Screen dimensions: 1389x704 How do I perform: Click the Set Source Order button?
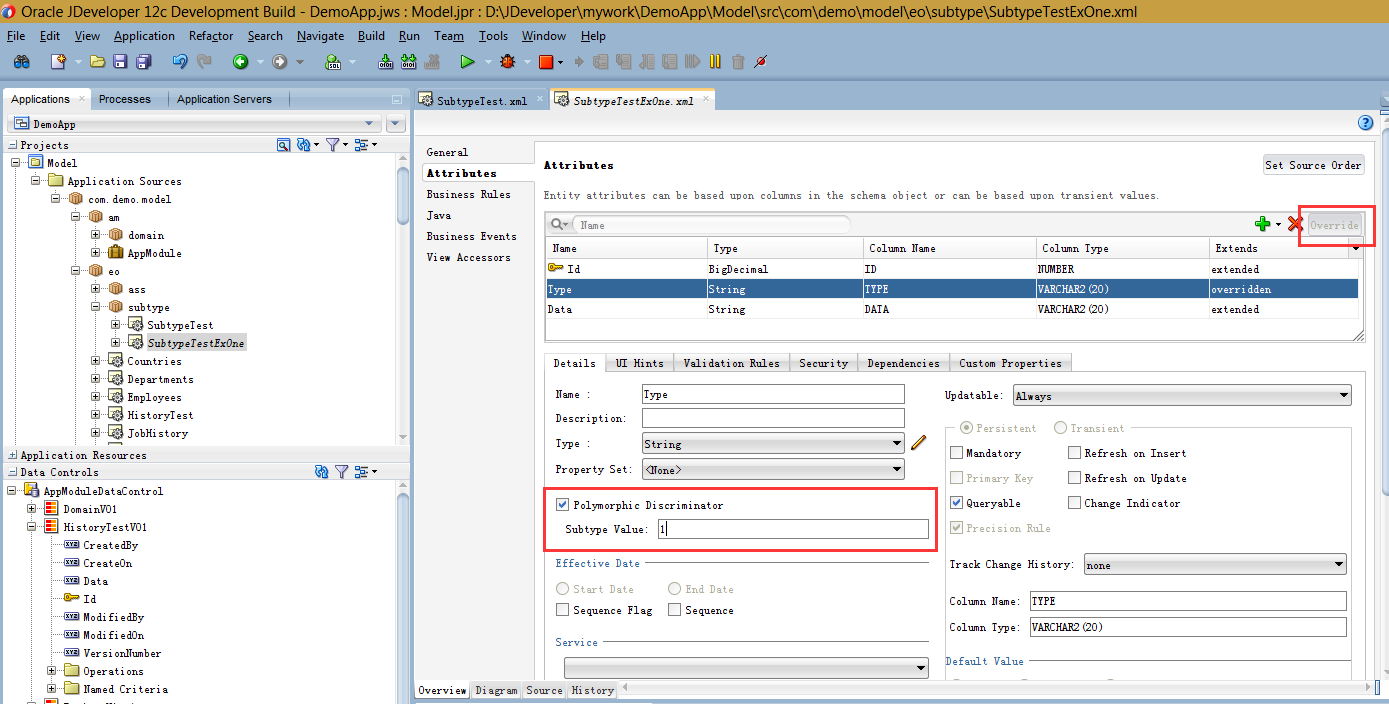coord(1313,165)
